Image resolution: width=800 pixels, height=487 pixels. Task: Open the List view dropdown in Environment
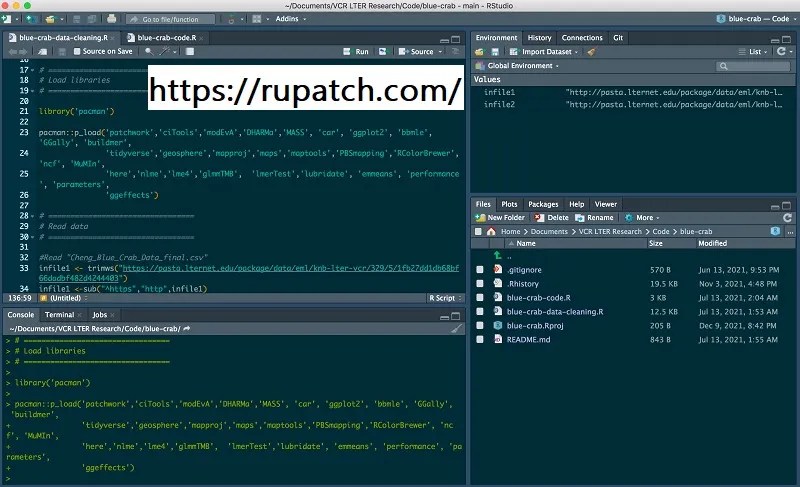pos(754,52)
